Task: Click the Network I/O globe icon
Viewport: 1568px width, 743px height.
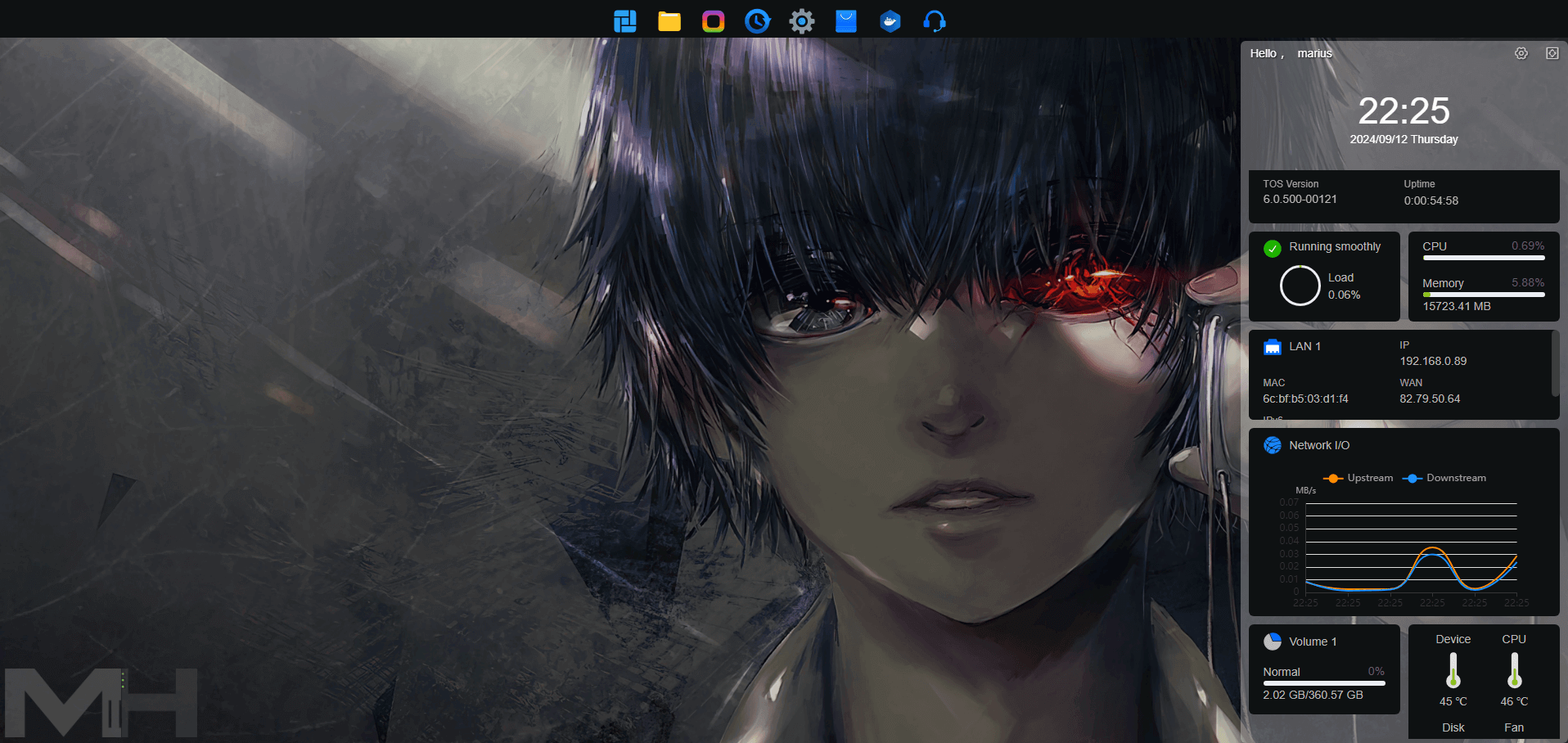Action: point(1273,445)
